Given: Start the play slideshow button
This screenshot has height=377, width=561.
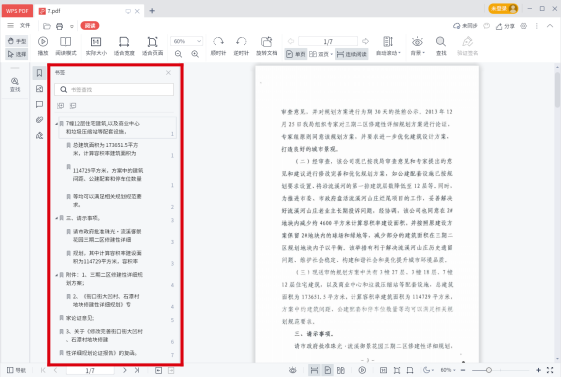Looking at the screenshot, I should tap(43, 46).
